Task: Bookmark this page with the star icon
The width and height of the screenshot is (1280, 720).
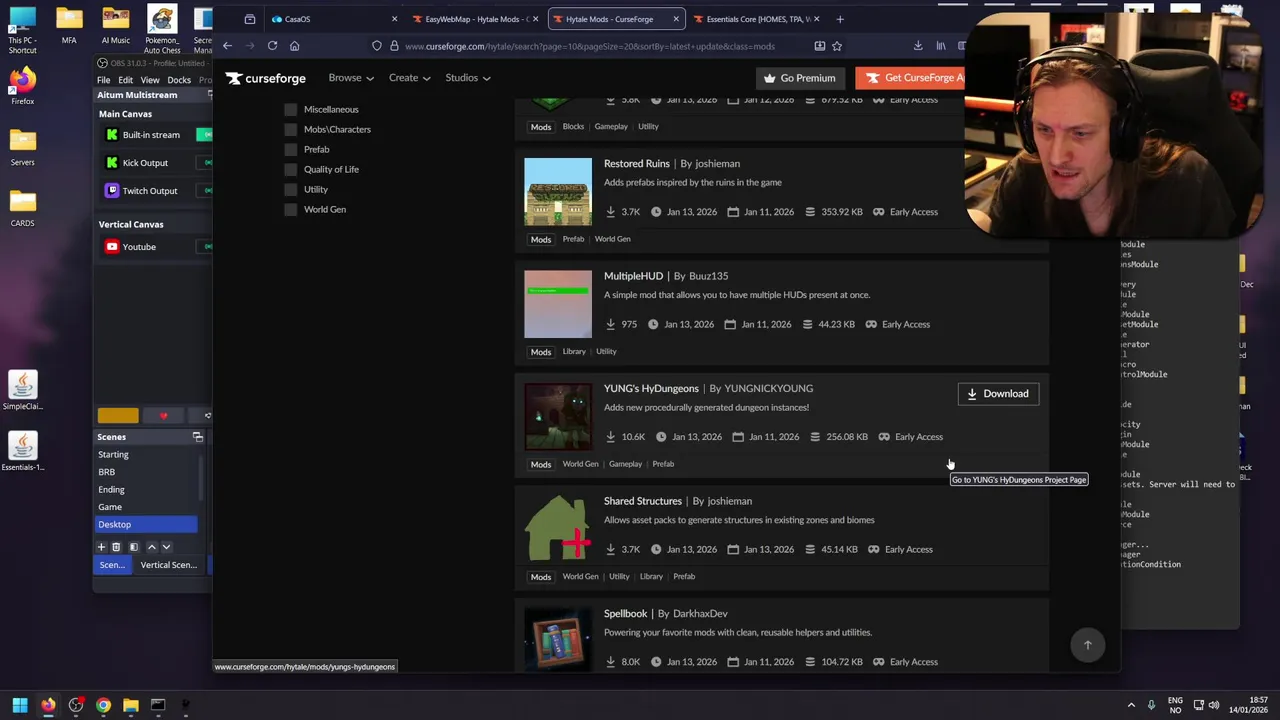Action: (x=837, y=46)
